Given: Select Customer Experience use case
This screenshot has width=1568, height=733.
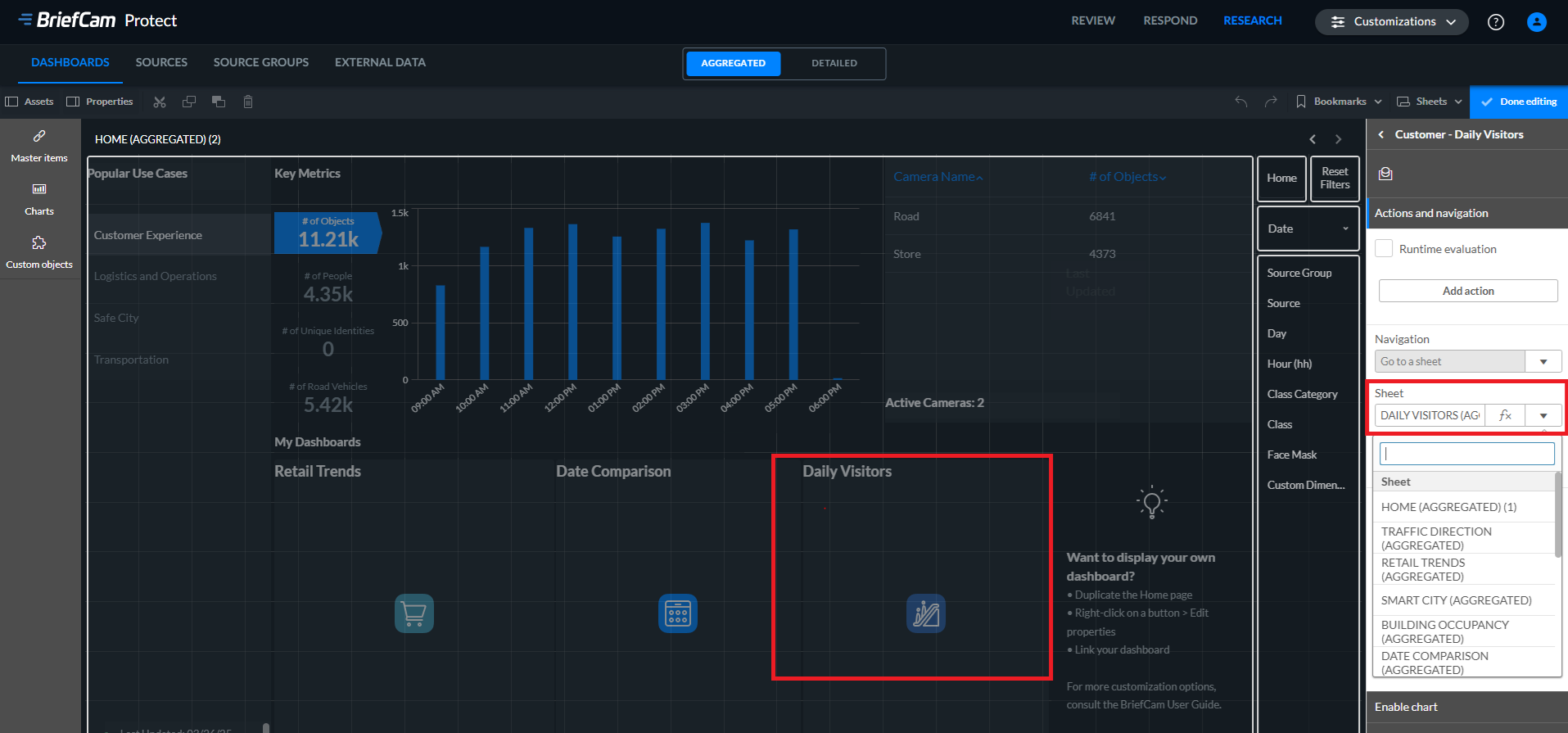Looking at the screenshot, I should pos(179,235).
